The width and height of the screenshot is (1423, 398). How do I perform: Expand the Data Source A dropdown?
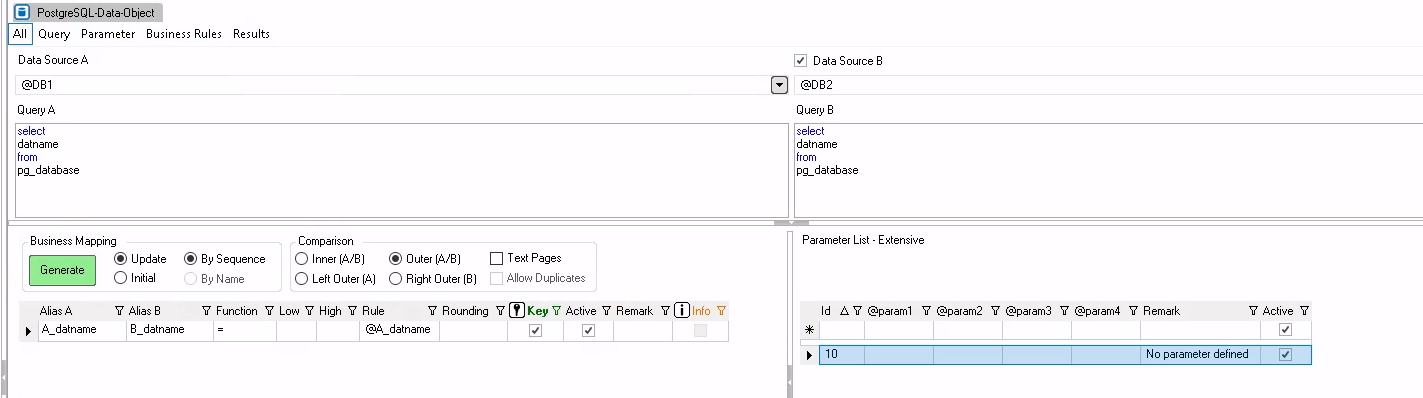[x=780, y=85]
